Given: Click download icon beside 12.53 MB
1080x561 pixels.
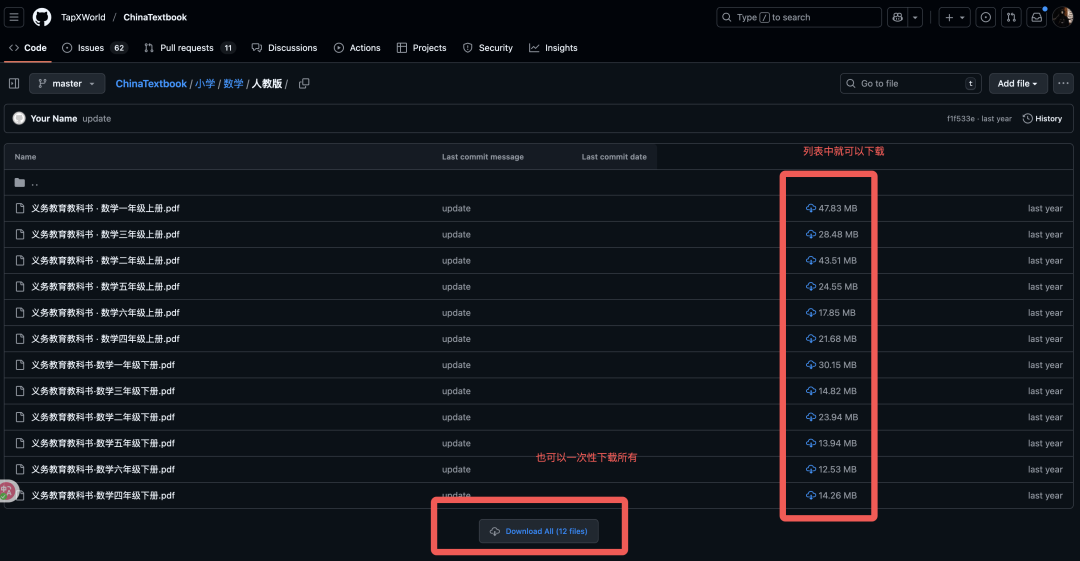Looking at the screenshot, I should pyautogui.click(x=811, y=469).
